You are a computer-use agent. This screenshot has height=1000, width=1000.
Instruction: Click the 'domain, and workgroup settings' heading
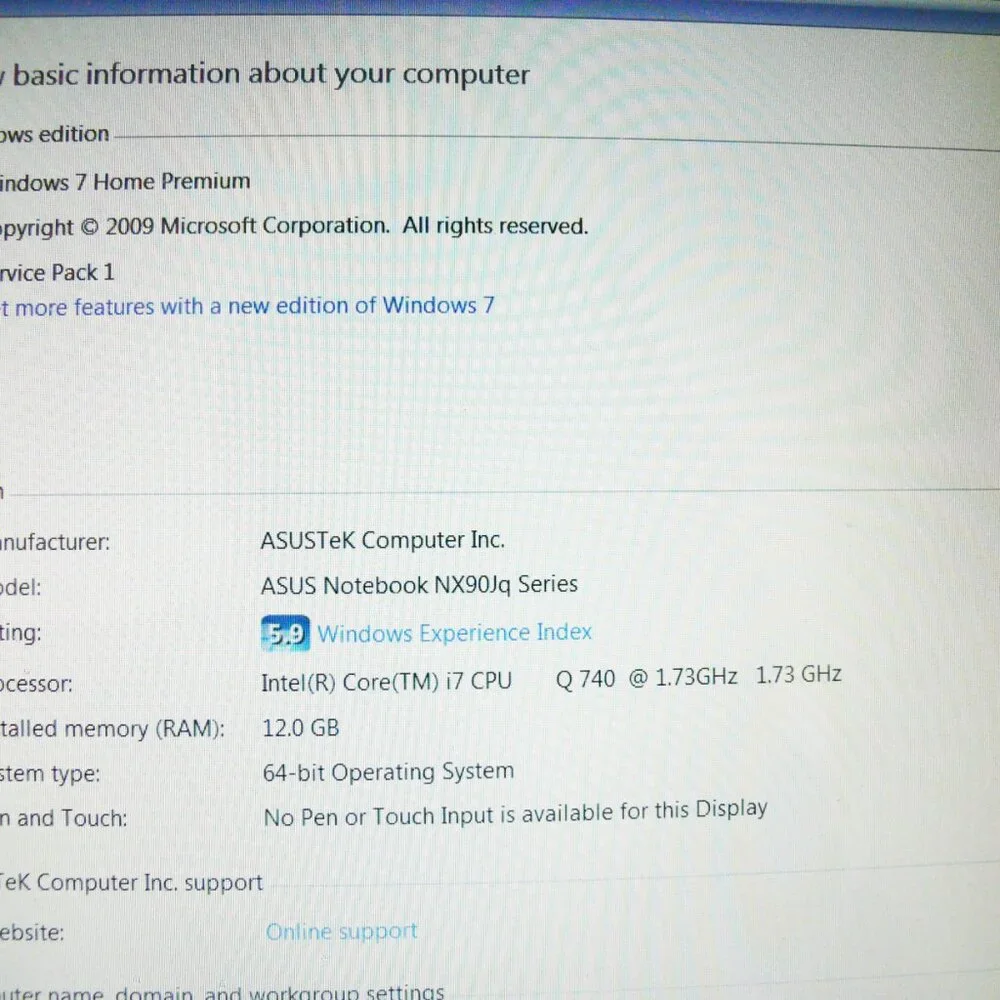tap(279, 992)
